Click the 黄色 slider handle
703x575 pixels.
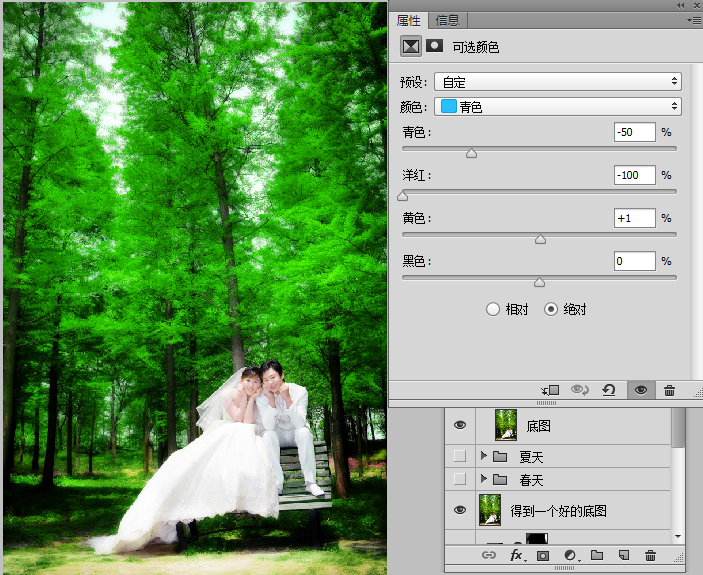540,239
